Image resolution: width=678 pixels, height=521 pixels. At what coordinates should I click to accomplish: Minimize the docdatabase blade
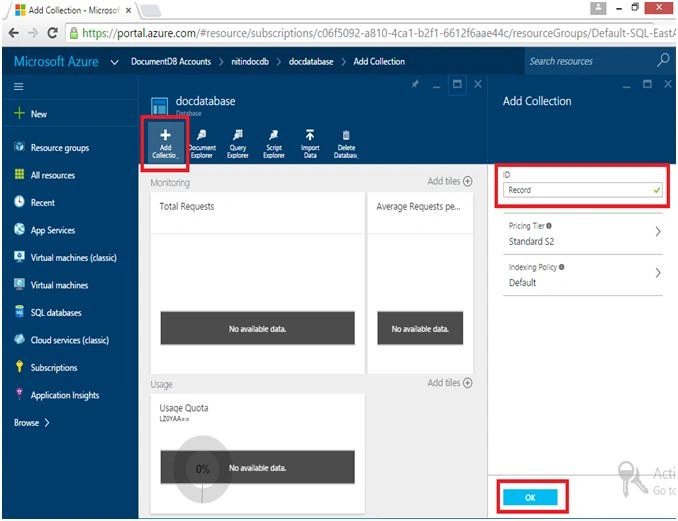[x=436, y=86]
